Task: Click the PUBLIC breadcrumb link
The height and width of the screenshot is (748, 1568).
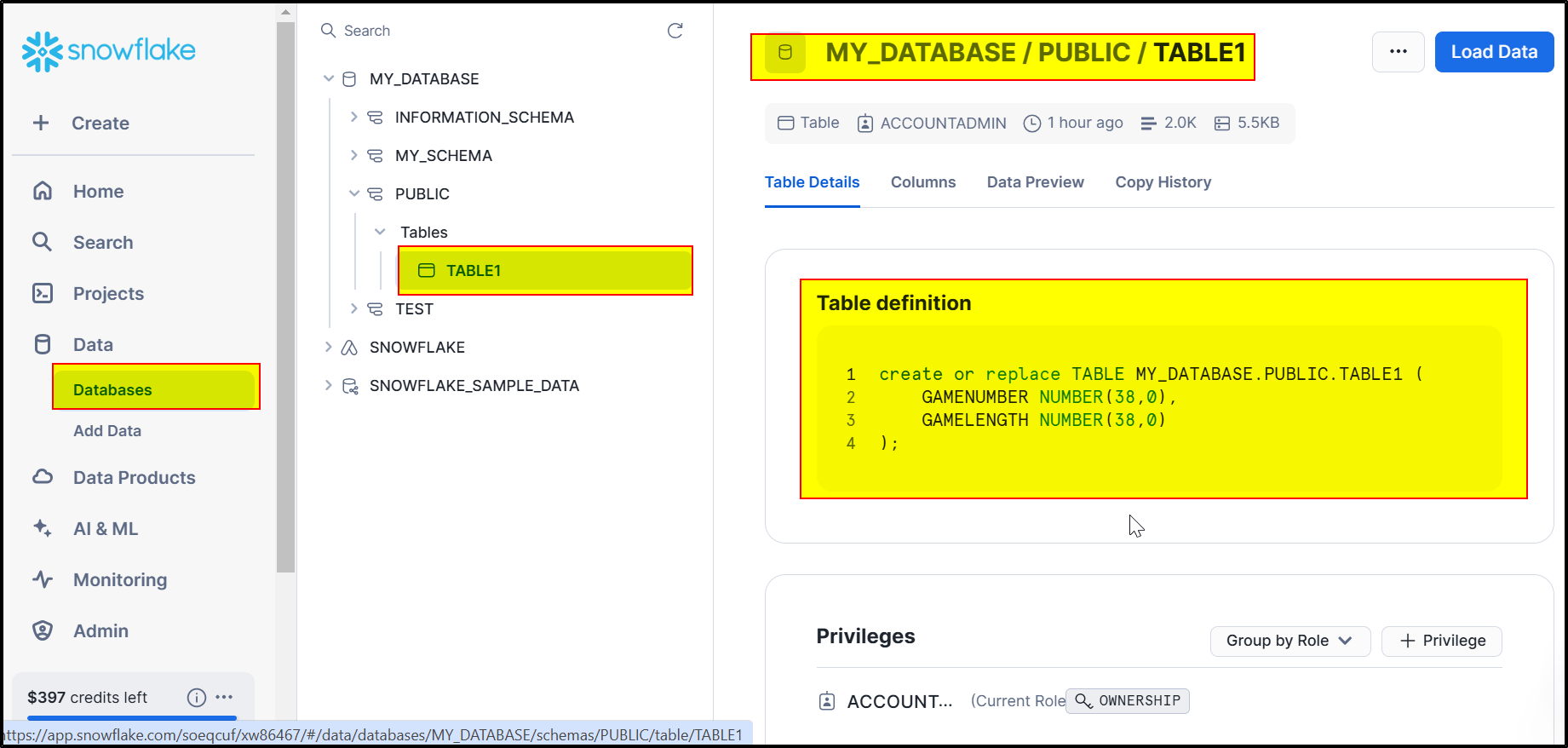Action: [x=1084, y=53]
